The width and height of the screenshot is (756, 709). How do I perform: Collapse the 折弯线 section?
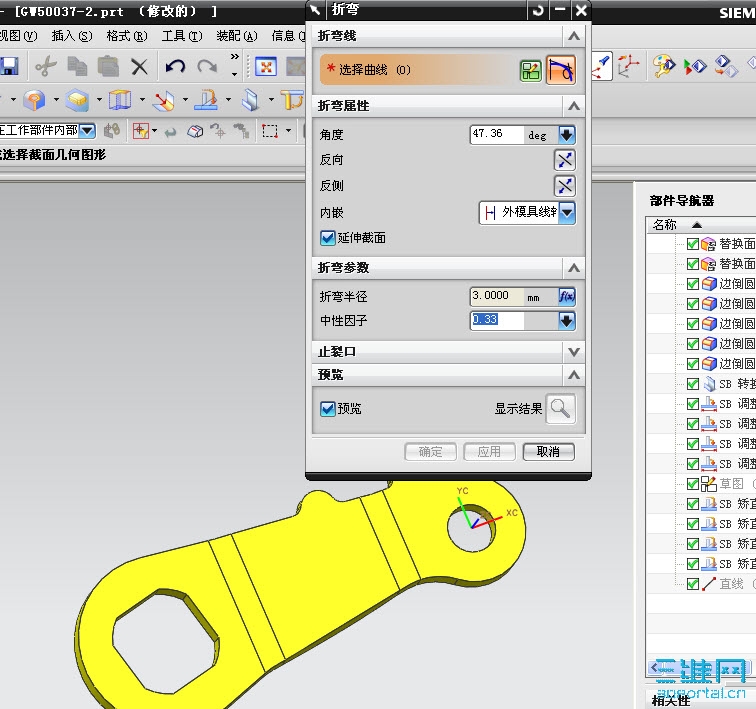click(574, 36)
